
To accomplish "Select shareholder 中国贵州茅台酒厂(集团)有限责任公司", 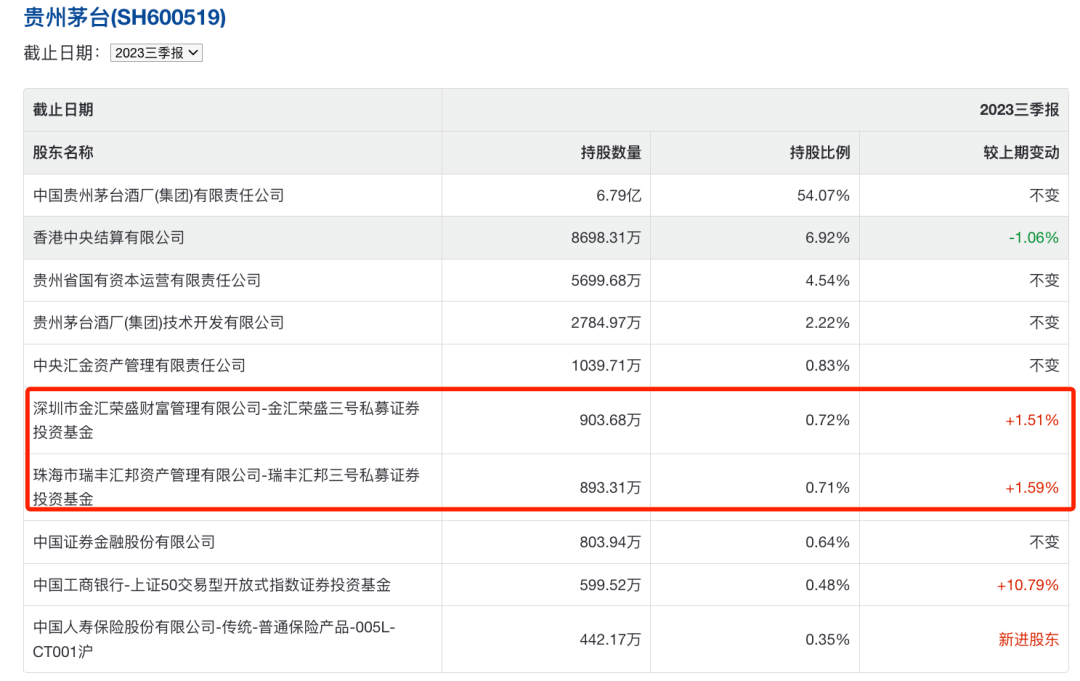I will pyautogui.click(x=158, y=196).
